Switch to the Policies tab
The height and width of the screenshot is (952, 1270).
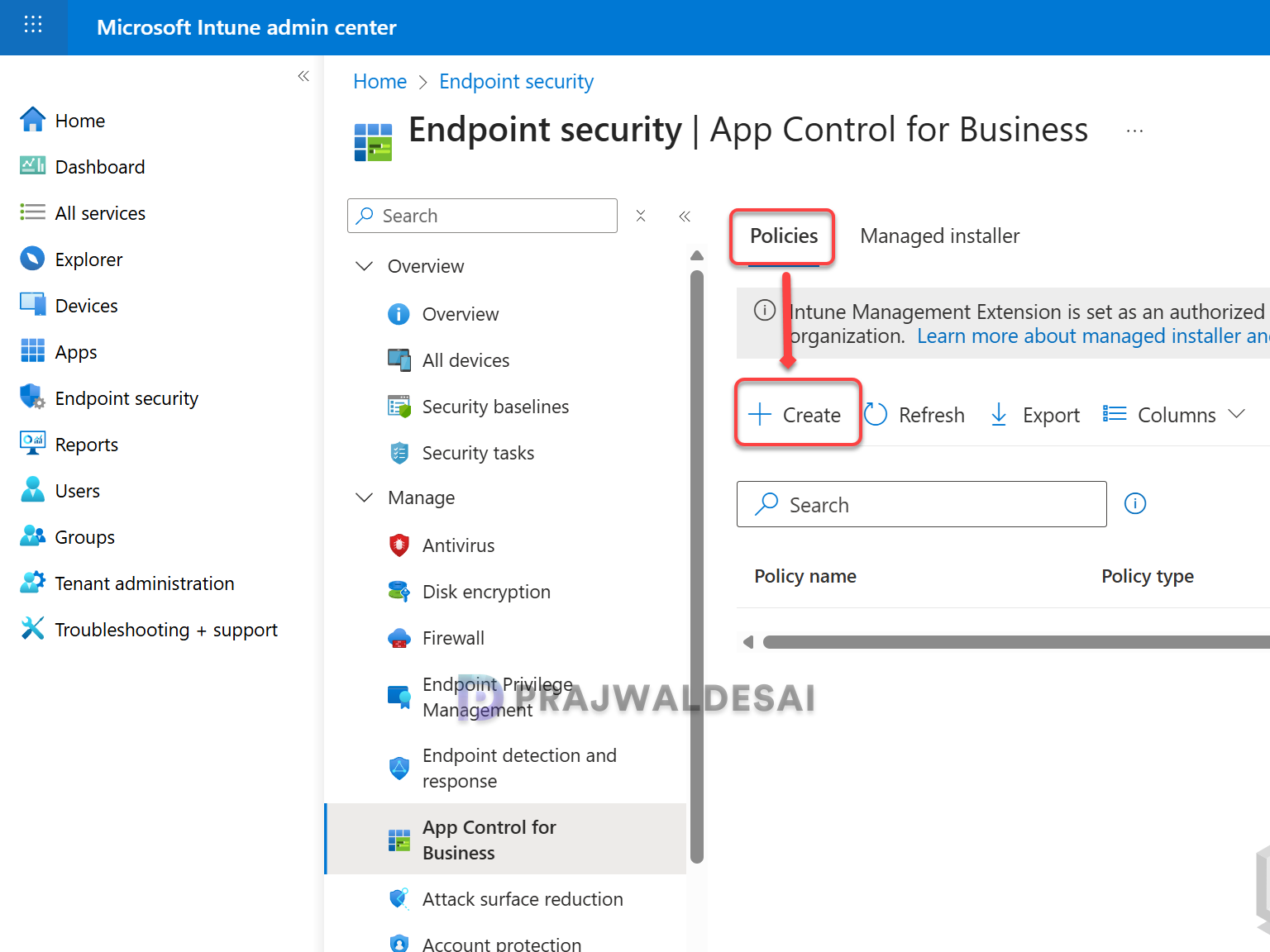click(783, 236)
